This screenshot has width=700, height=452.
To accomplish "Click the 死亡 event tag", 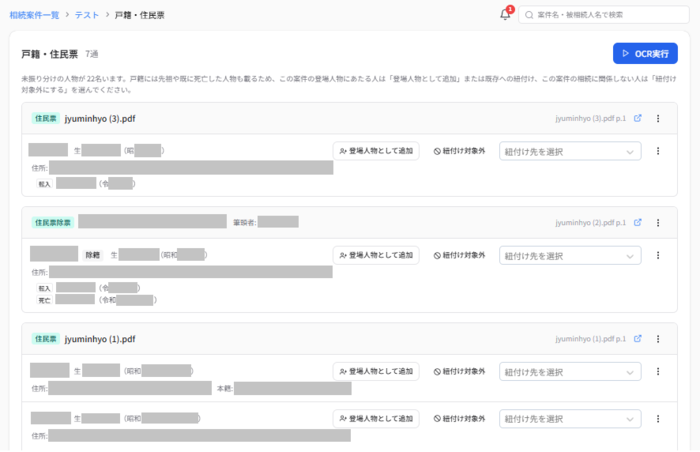I will tap(44, 300).
